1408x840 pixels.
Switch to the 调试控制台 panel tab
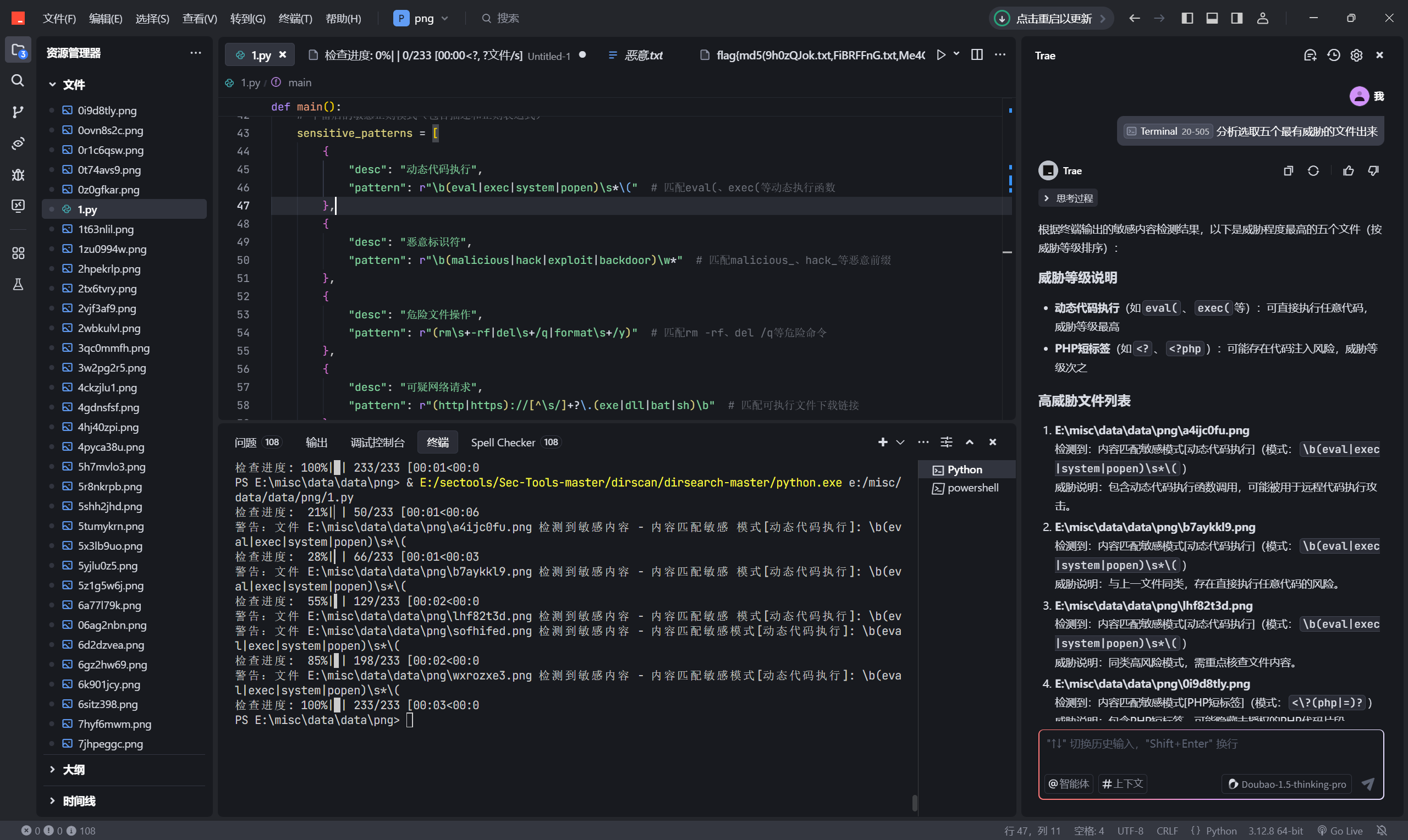(377, 442)
